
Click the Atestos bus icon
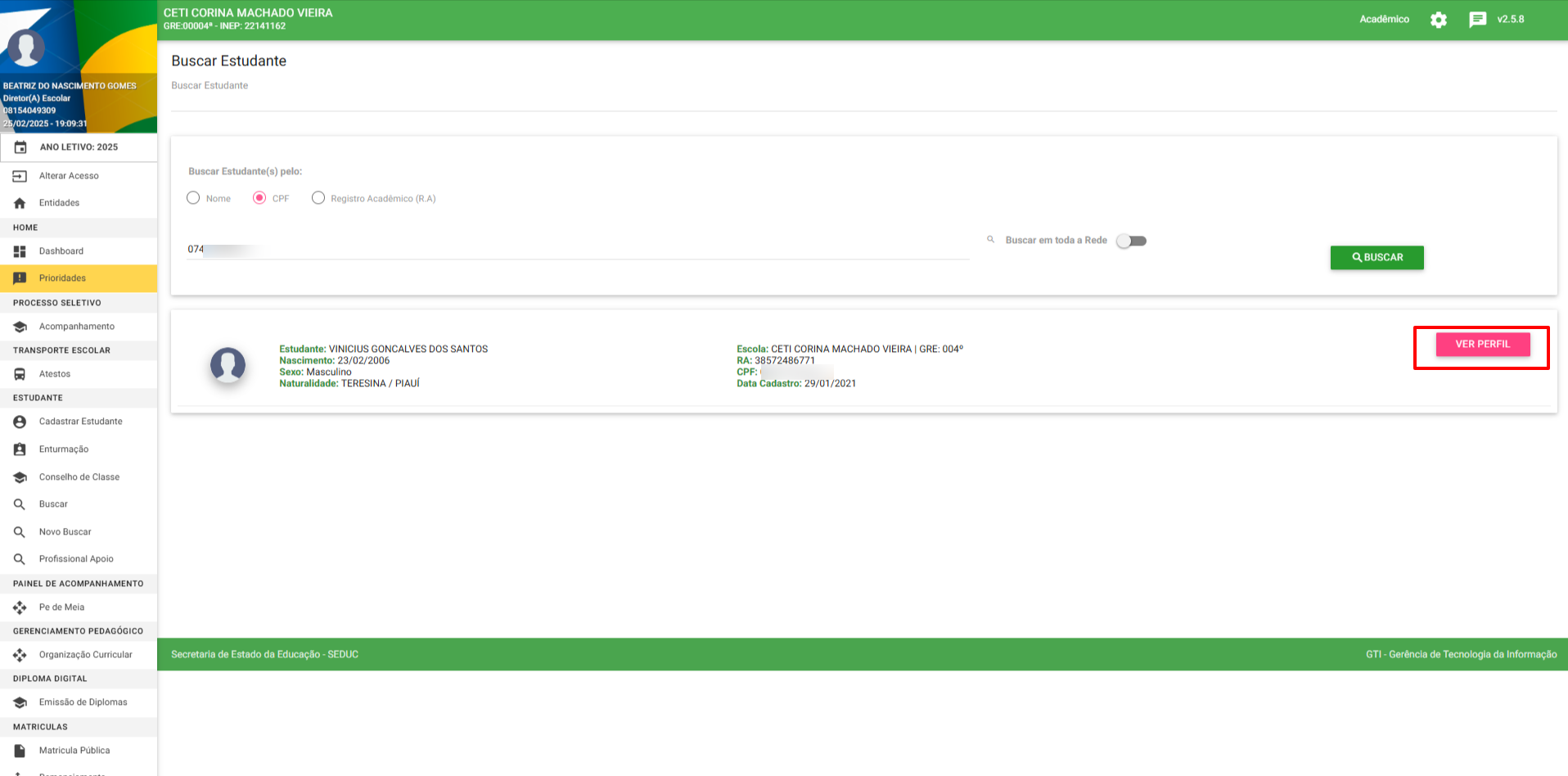coord(20,374)
